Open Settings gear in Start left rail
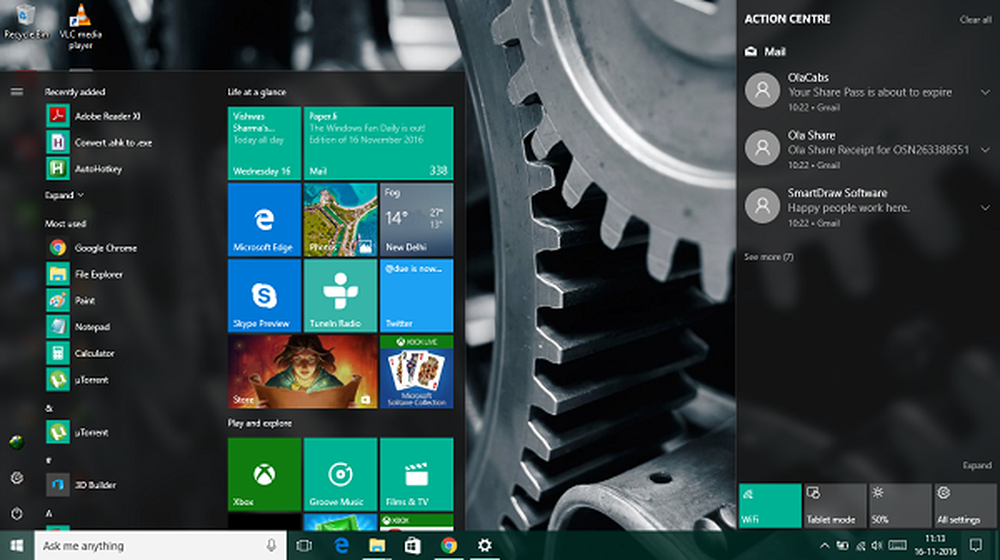 click(x=17, y=478)
